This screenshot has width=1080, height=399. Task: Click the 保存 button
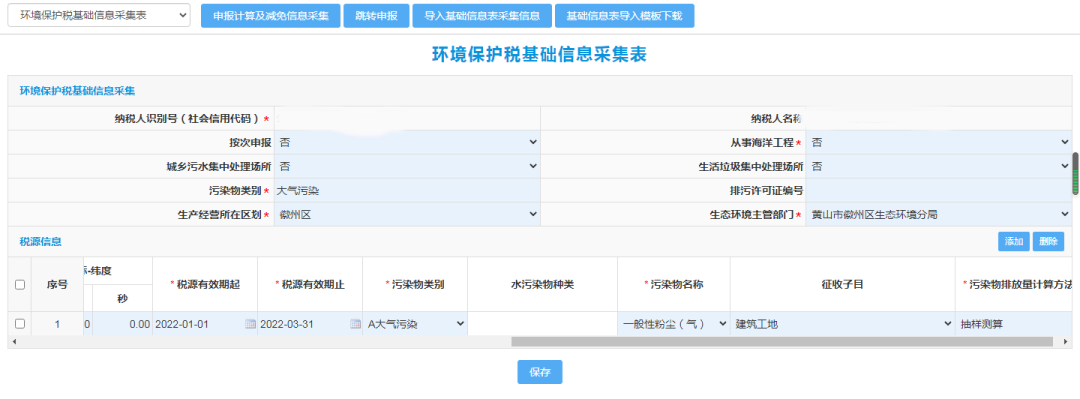pos(540,372)
